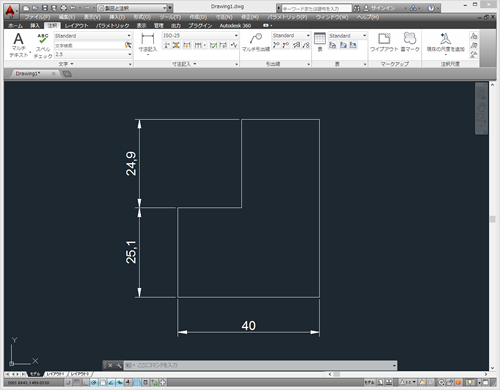500x390 pixels.
Task: Click the Save As icon in quick access toolbar
Action: point(54,8)
